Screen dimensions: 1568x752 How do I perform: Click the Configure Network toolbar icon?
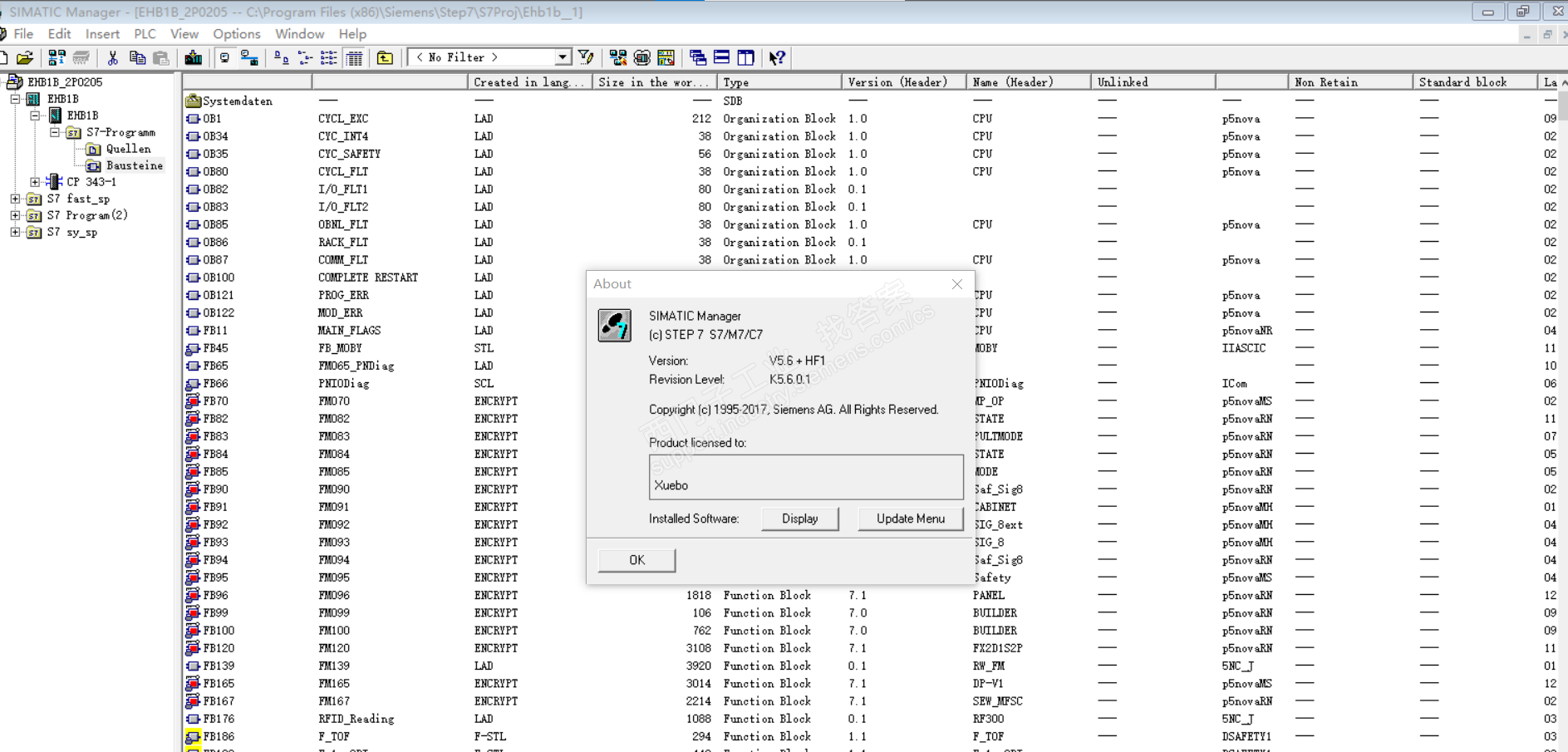(x=617, y=57)
